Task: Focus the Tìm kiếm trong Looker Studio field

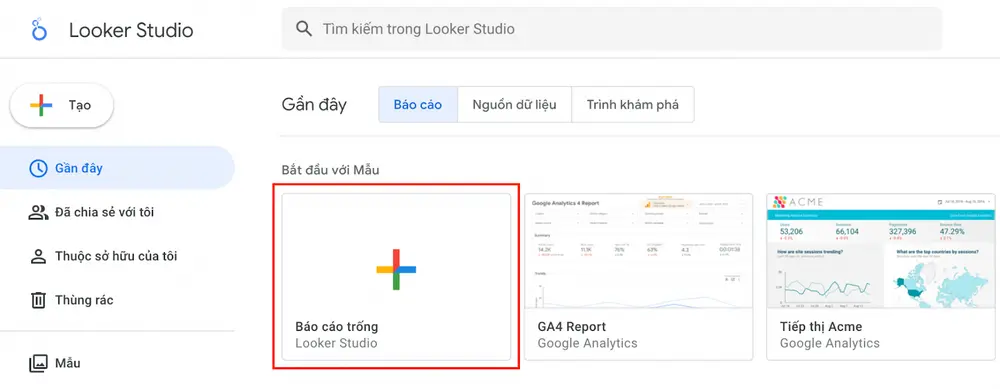Action: (612, 29)
